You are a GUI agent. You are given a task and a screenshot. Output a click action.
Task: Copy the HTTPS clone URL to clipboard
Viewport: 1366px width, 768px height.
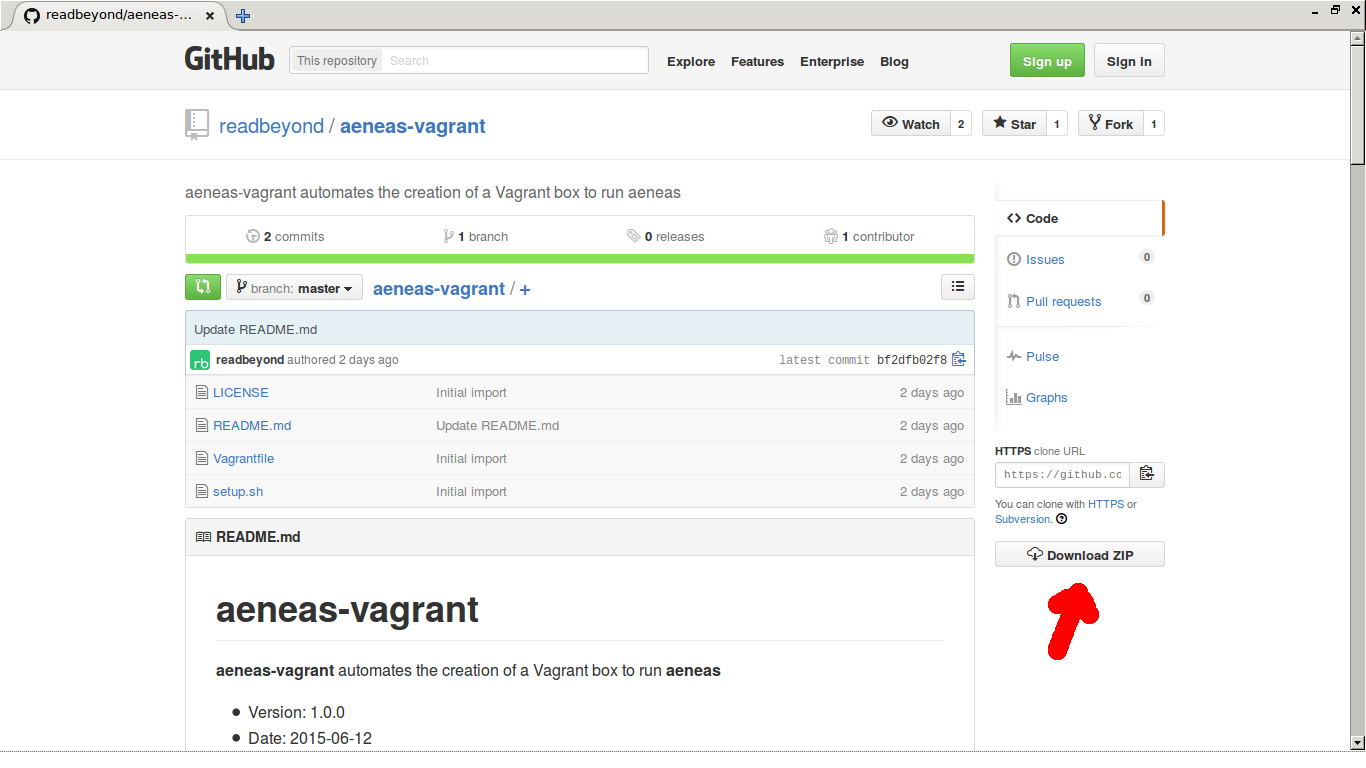click(x=1147, y=474)
